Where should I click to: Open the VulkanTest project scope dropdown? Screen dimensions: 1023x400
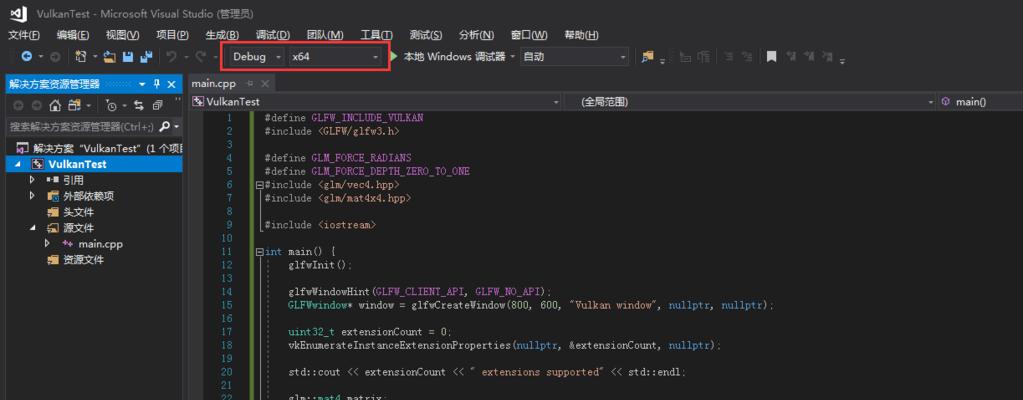(x=376, y=102)
